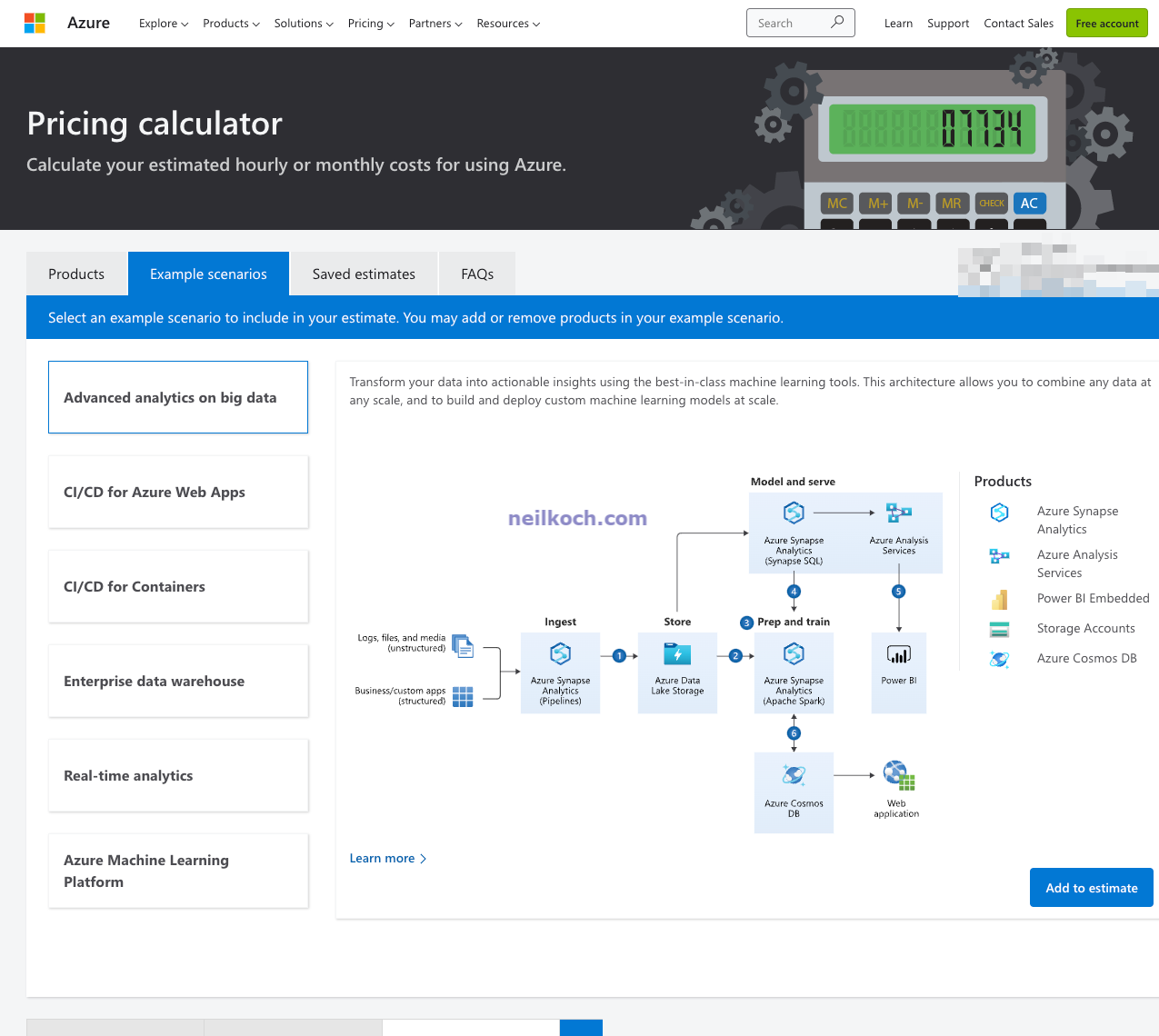Click into the Search input field

point(800,23)
